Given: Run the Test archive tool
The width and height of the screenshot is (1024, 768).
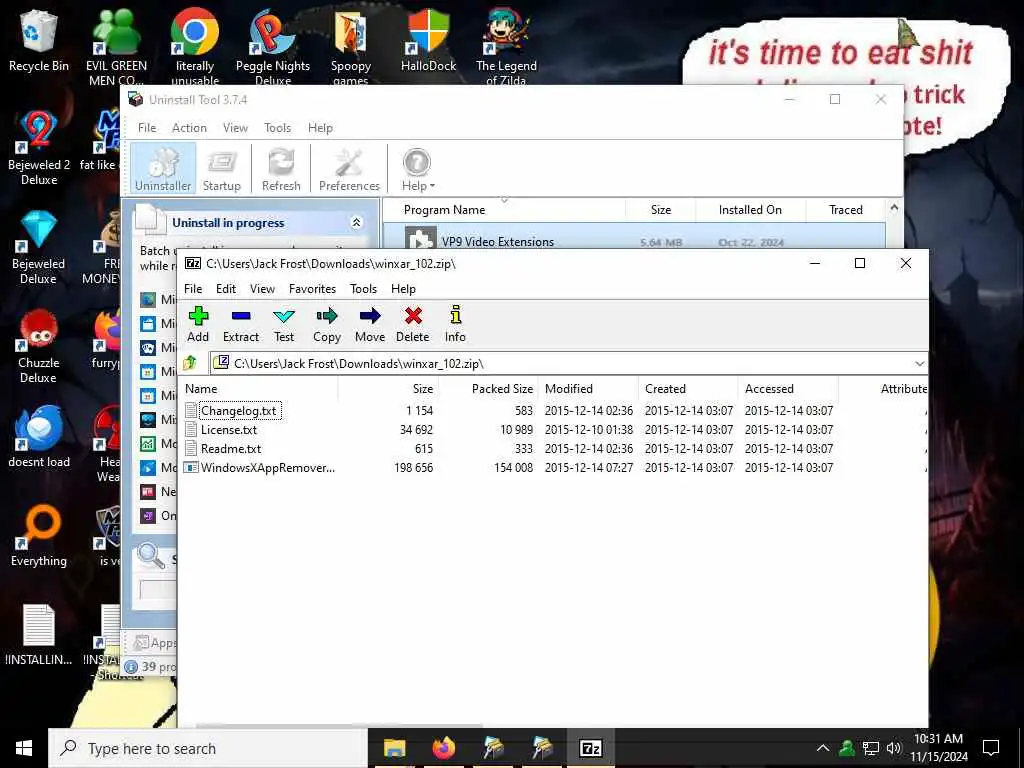Looking at the screenshot, I should coord(284,325).
